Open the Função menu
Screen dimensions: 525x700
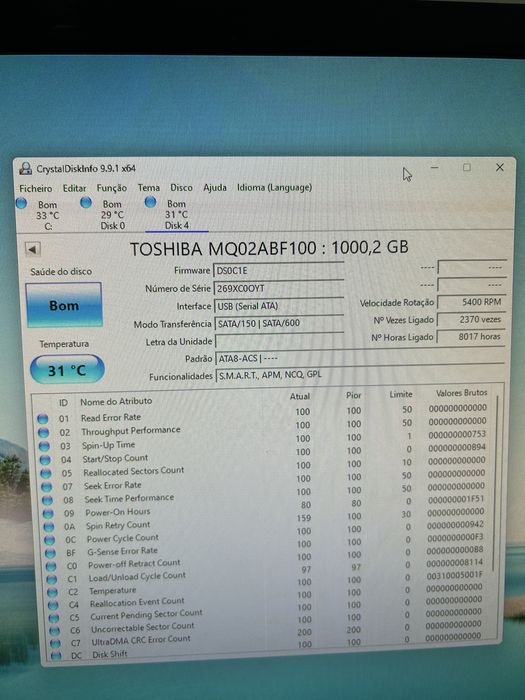pyautogui.click(x=112, y=188)
